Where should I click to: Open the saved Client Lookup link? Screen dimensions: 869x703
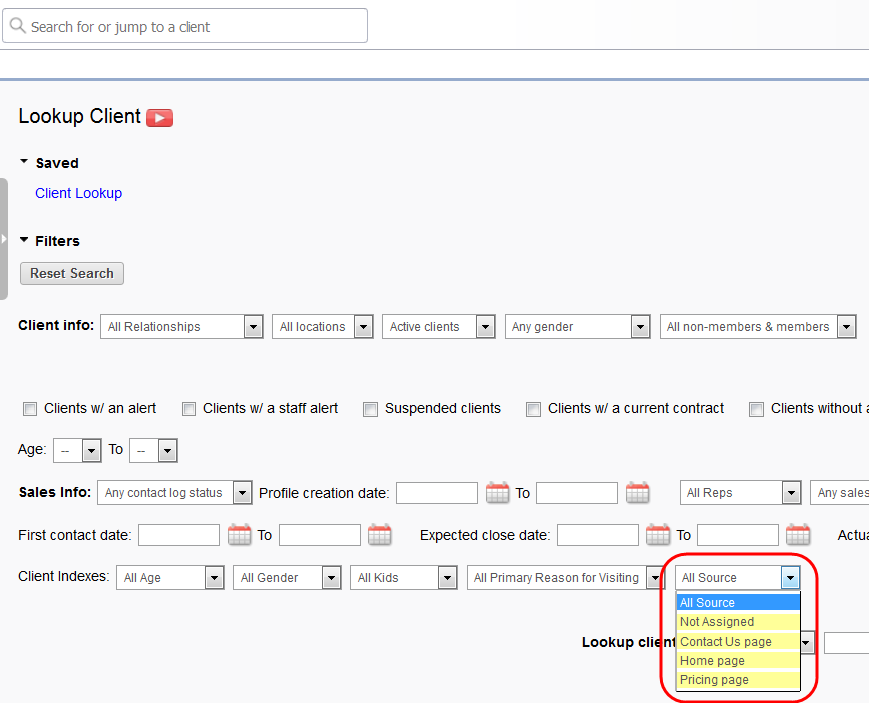78,192
